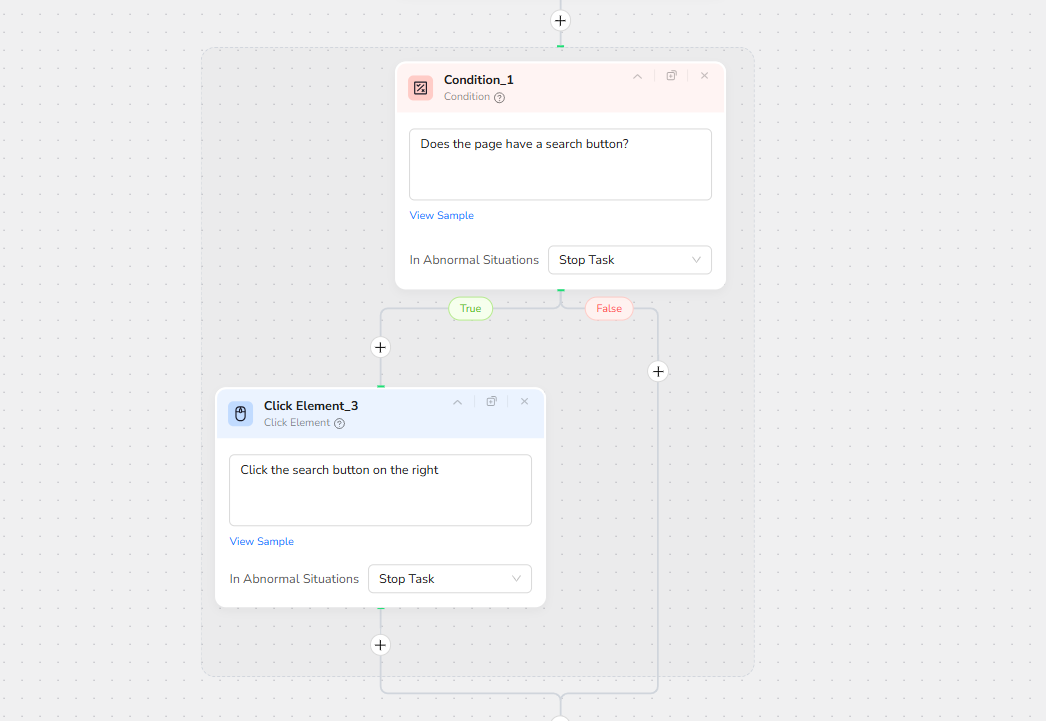Collapse the Click Element_3 node
The height and width of the screenshot is (721, 1046).
pyautogui.click(x=457, y=402)
